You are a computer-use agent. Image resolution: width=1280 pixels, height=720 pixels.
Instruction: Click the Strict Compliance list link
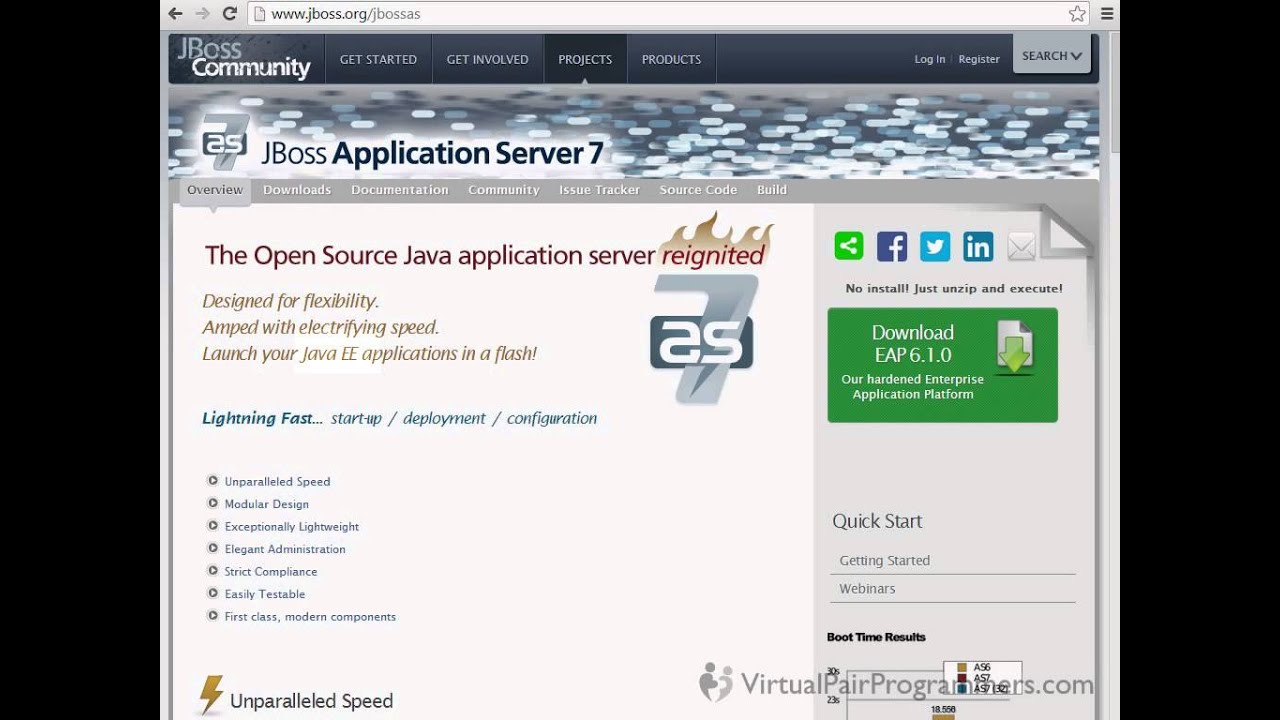click(271, 572)
